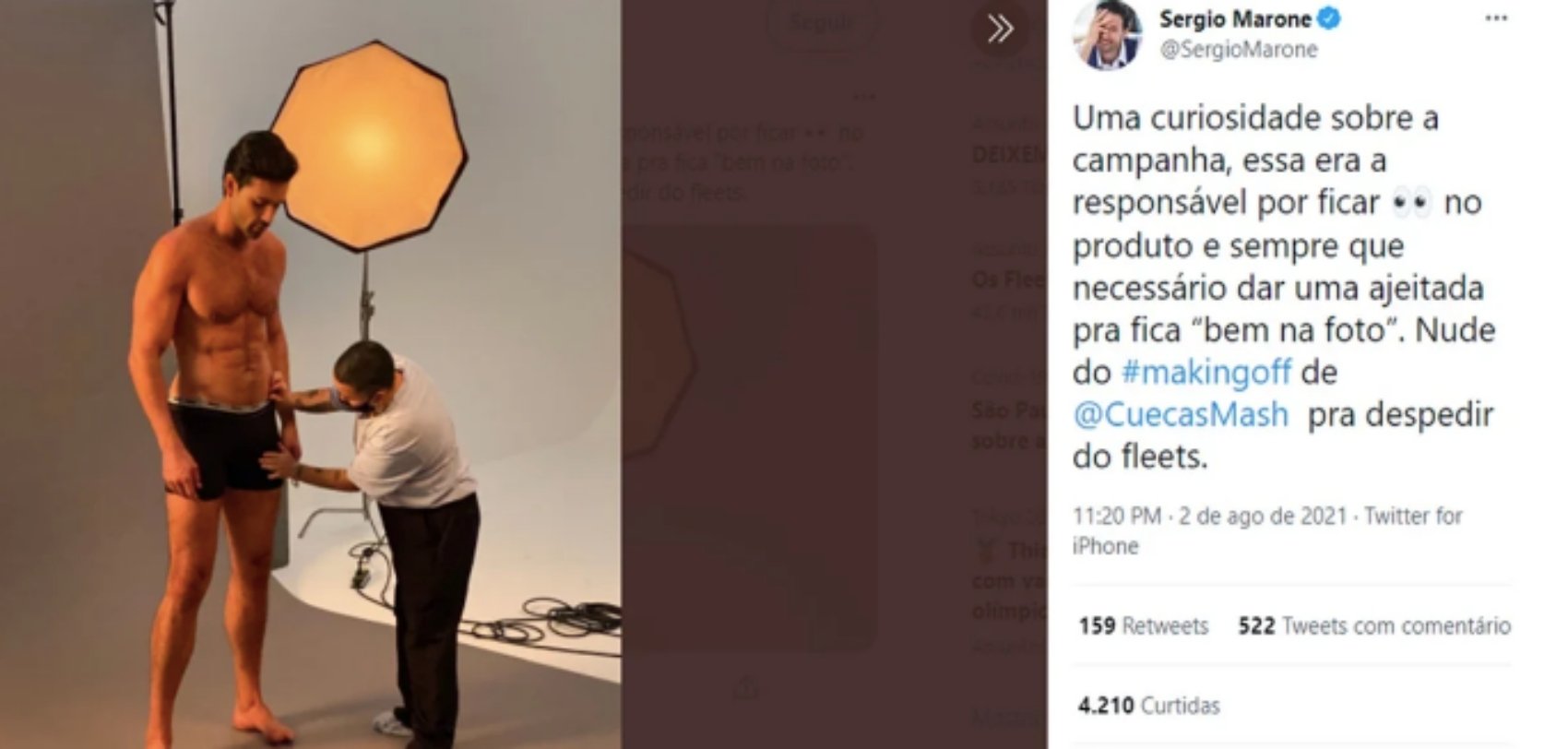Open Sergio Marone's profile avatar
The width and height of the screenshot is (1568, 749).
point(1108,35)
